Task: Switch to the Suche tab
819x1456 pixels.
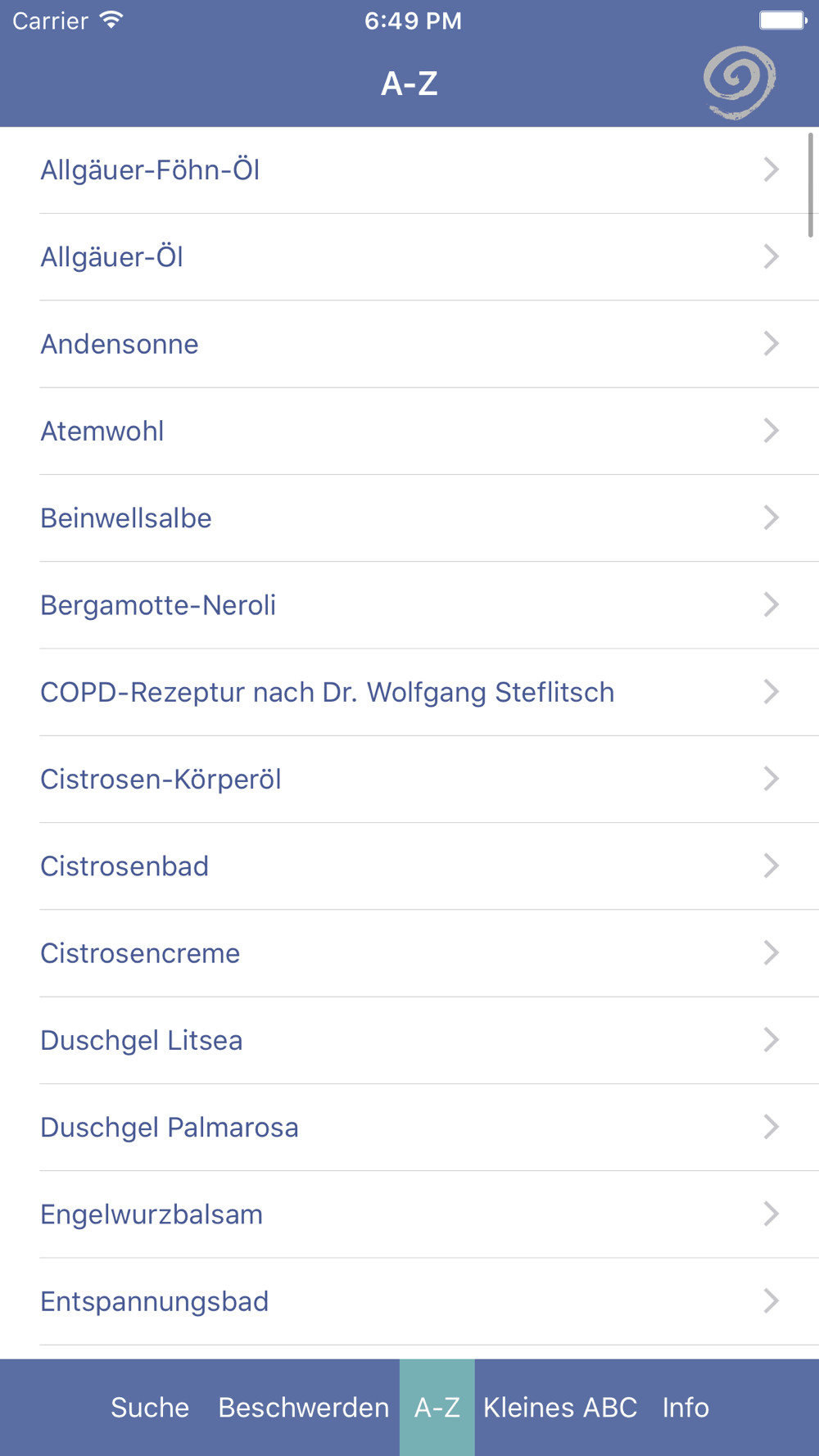Action: [x=150, y=1407]
